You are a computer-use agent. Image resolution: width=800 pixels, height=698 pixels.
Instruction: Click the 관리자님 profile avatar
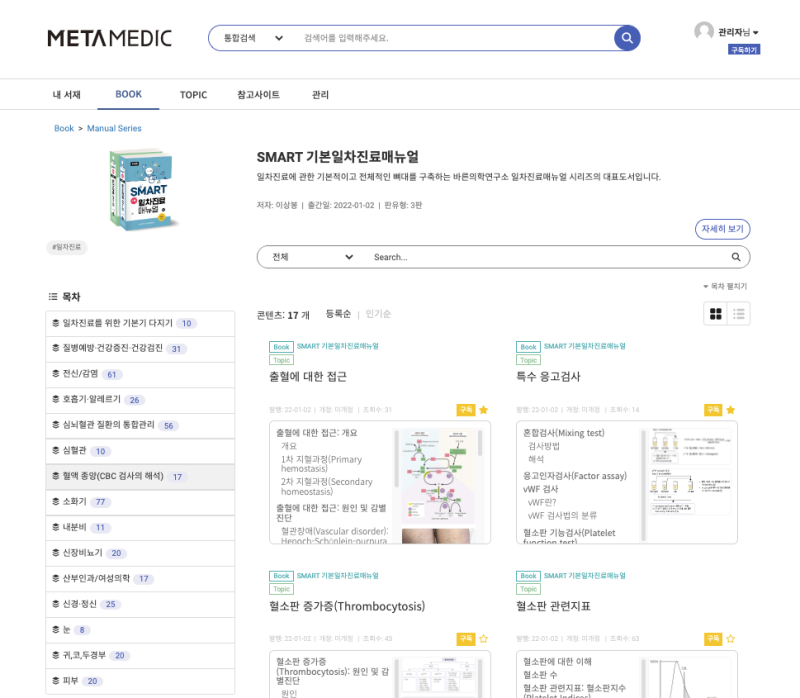pos(704,31)
